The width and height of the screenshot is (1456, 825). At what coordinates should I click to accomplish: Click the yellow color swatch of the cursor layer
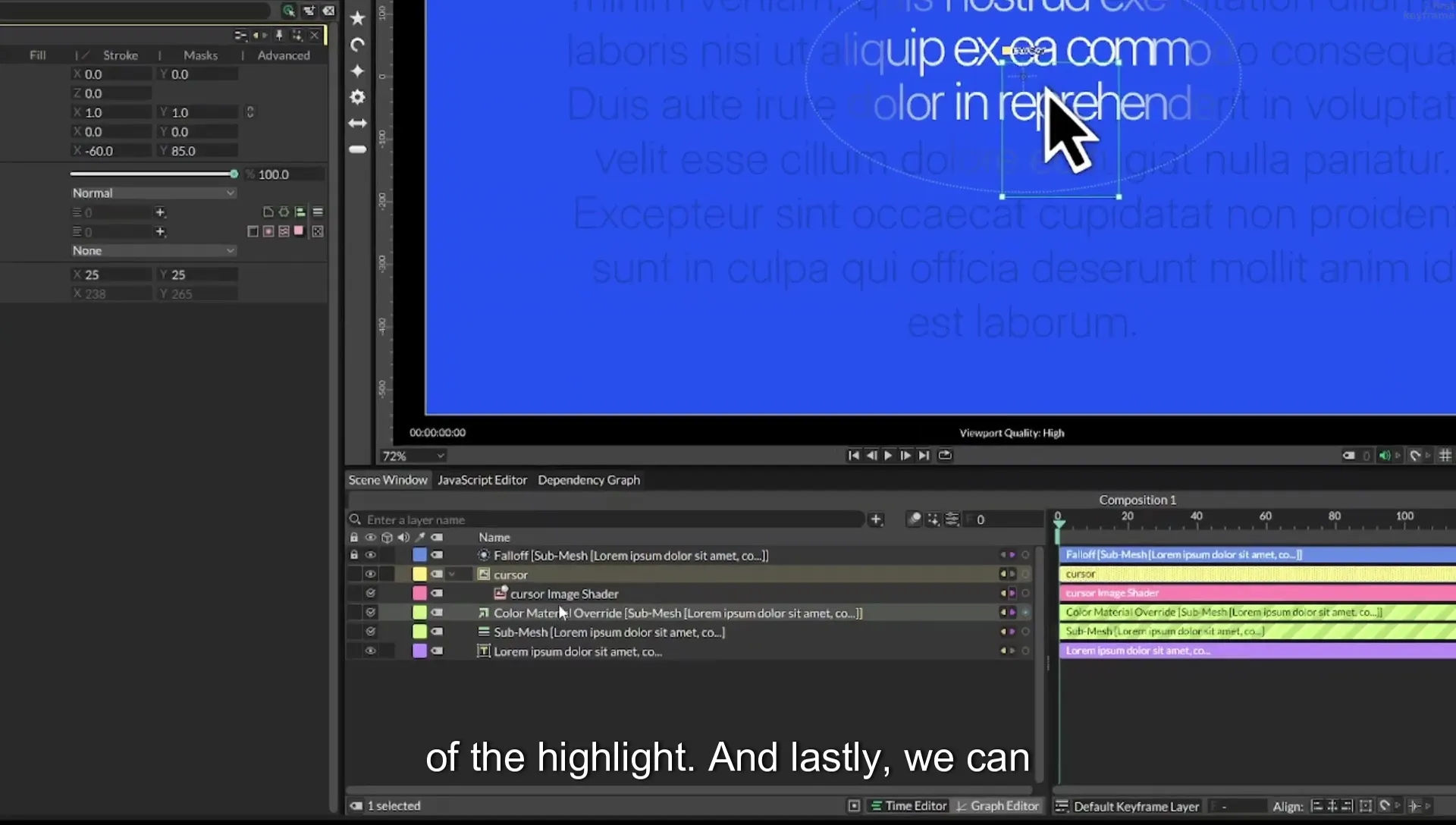tap(419, 574)
